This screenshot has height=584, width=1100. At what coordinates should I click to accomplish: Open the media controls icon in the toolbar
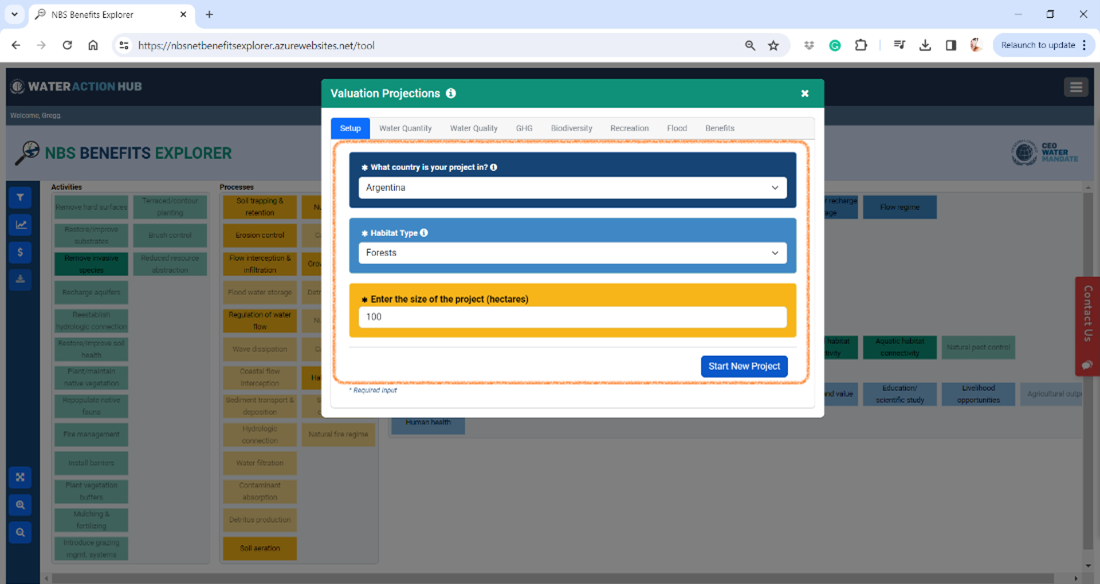[899, 45]
